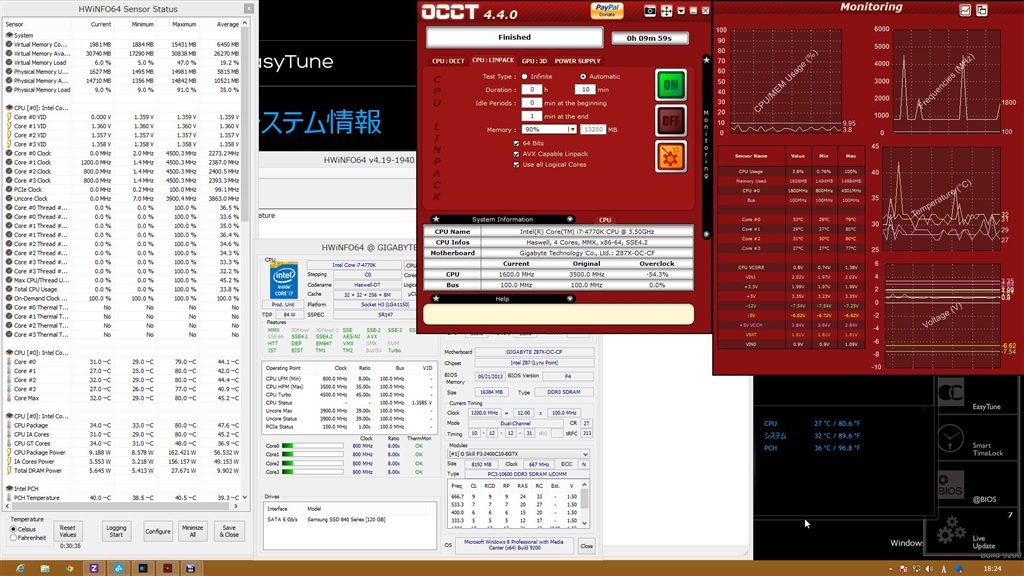Launch Internet Explorer from the taskbar
The height and width of the screenshot is (576, 1024).
[x=20, y=568]
